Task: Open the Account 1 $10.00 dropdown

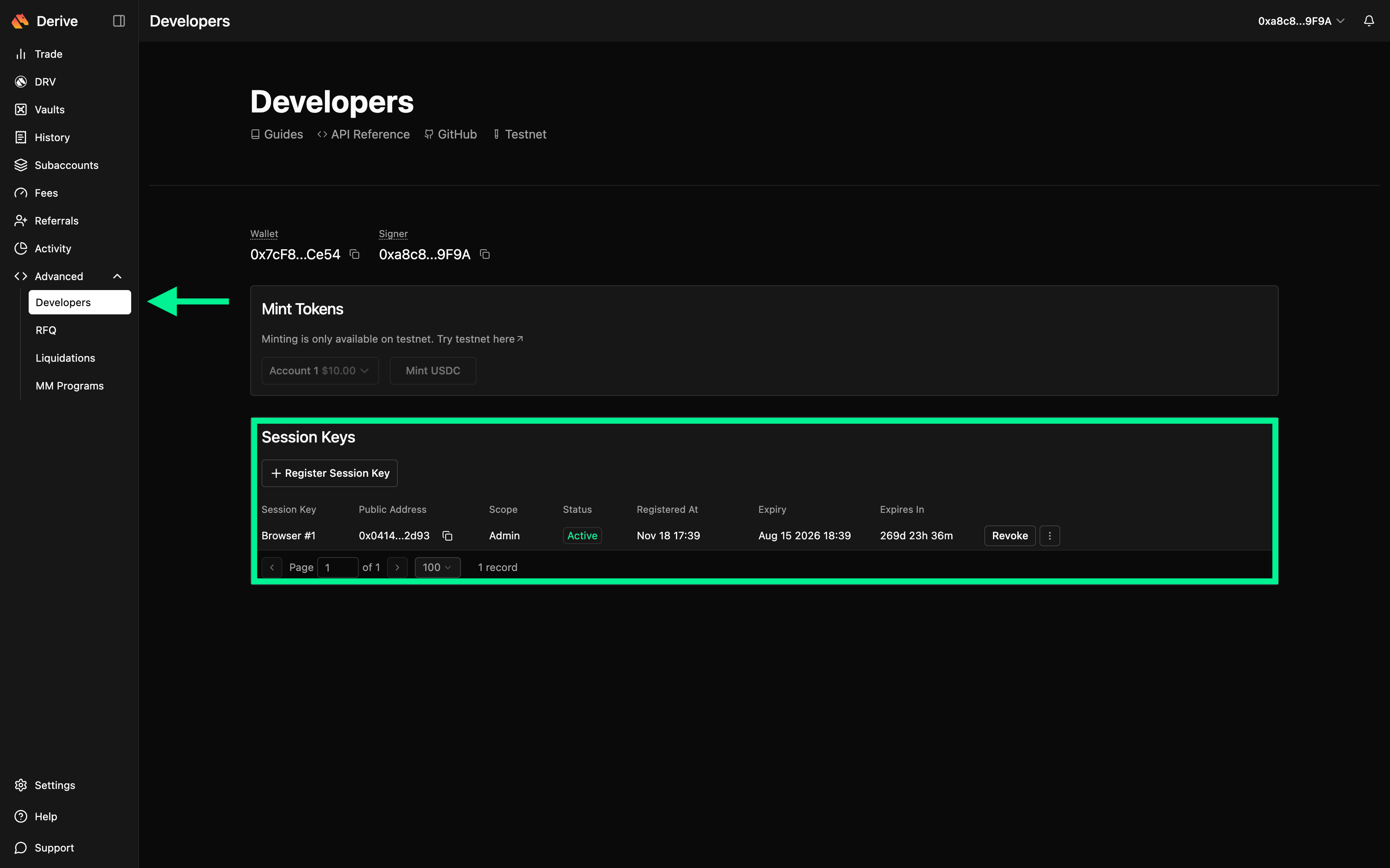Action: click(x=320, y=371)
